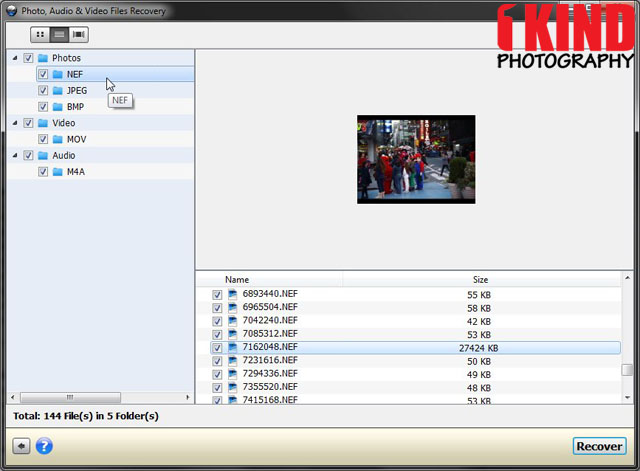Screen dimensions: 640x471
Task: Click the Video folder icon
Action: 43,123
